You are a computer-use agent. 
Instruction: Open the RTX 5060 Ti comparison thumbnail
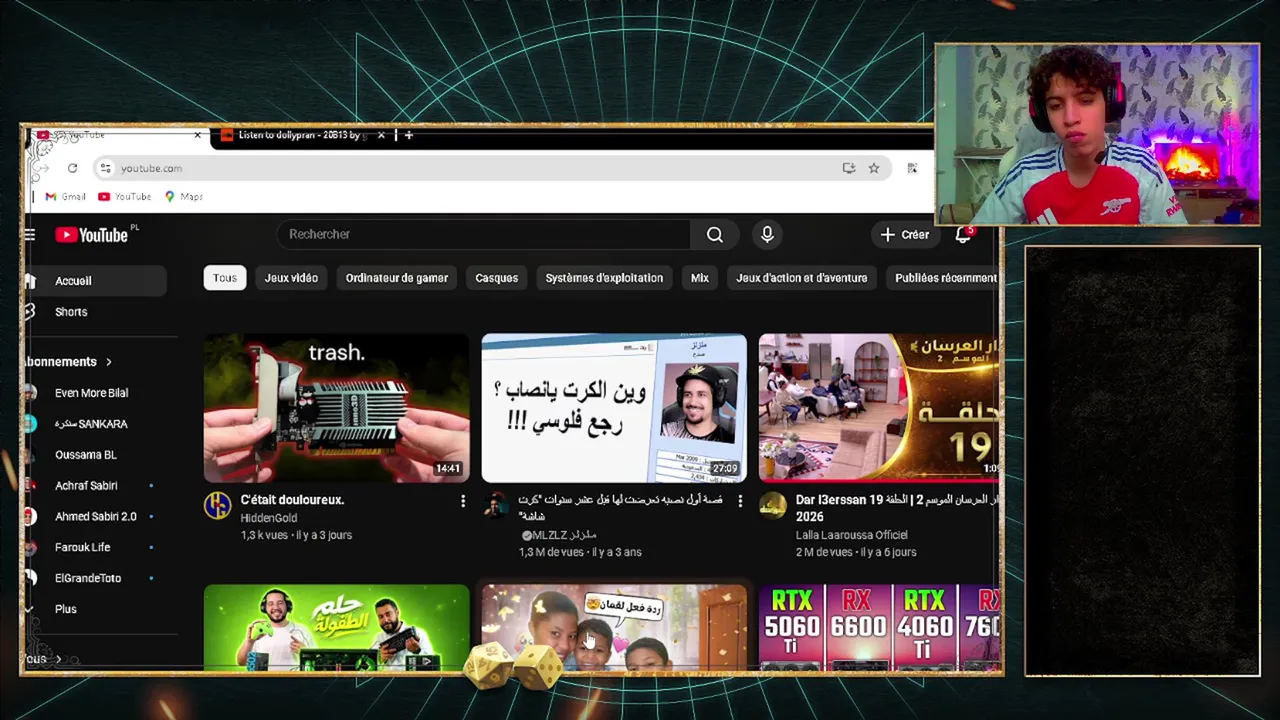pos(879,627)
